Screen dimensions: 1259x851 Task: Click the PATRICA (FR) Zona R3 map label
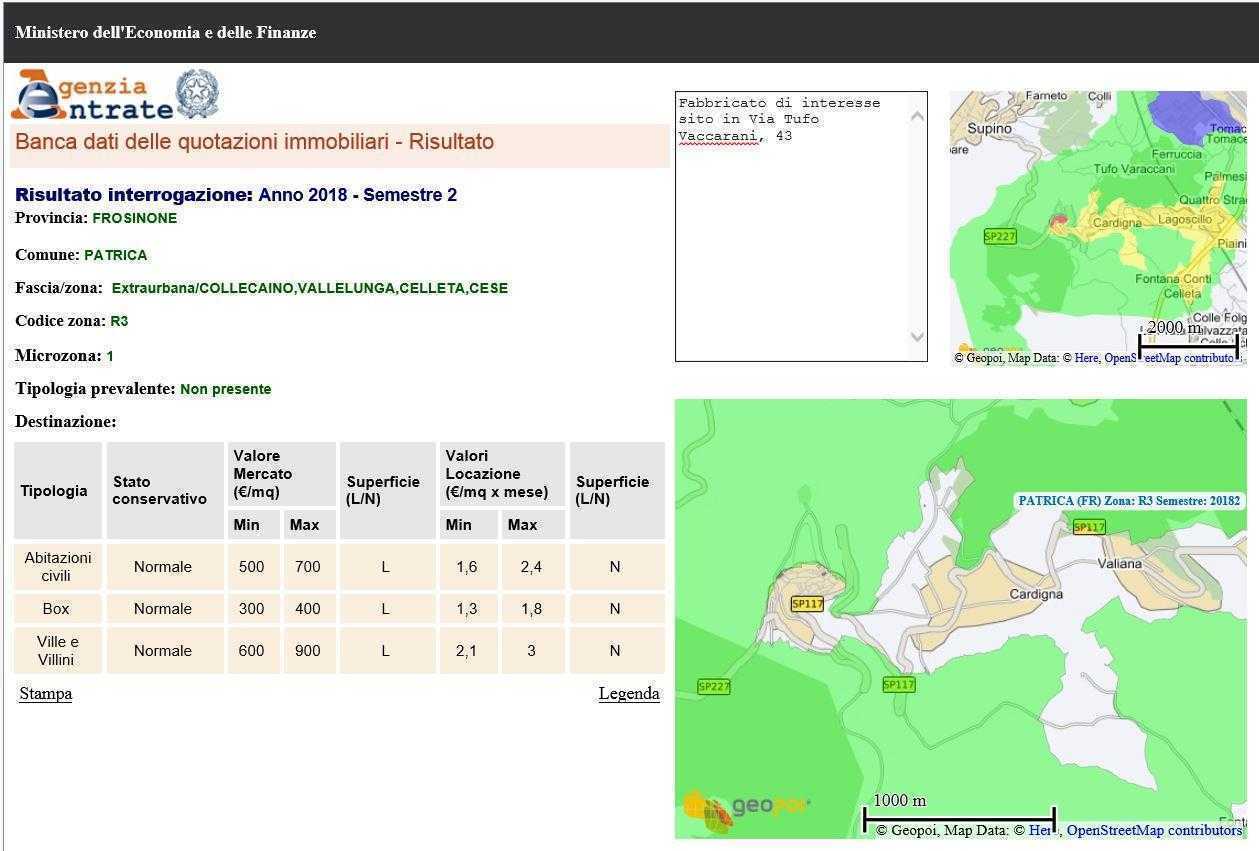(1128, 501)
